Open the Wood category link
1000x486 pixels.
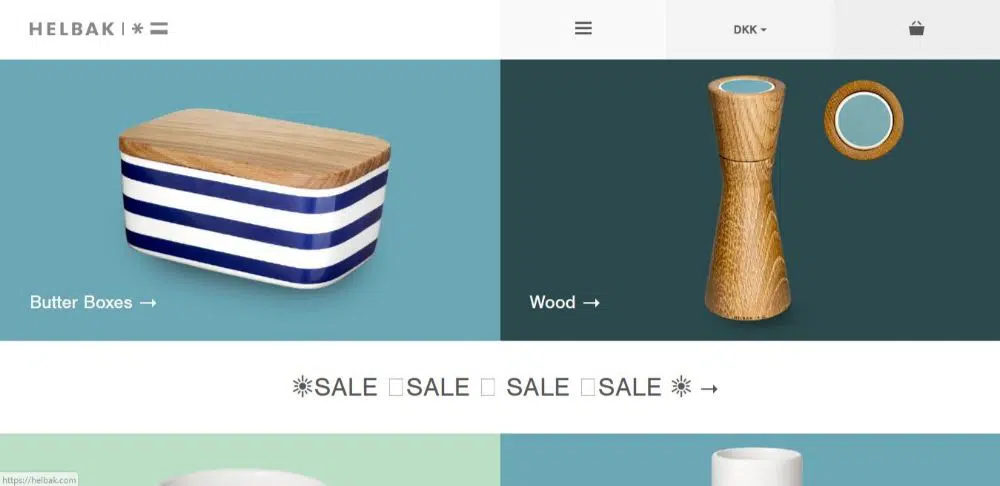pyautogui.click(x=564, y=302)
